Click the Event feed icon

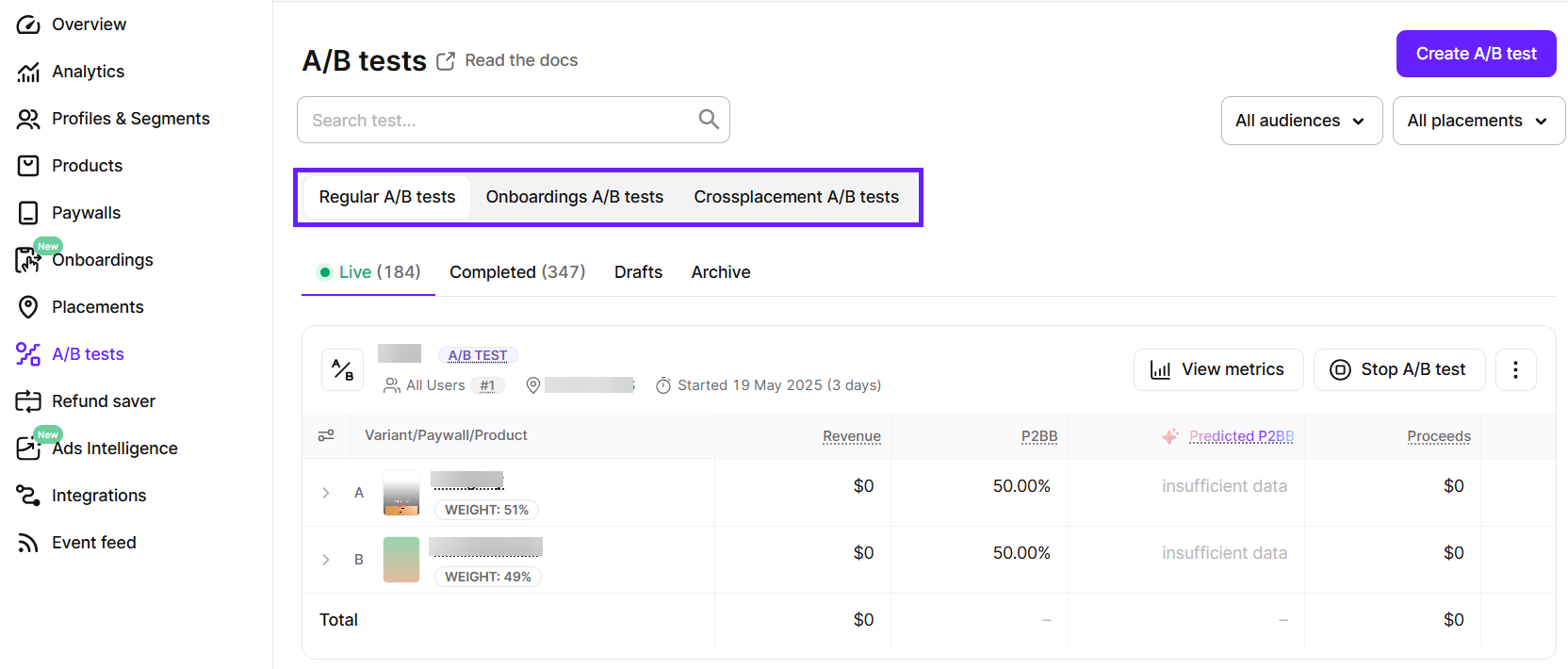pyautogui.click(x=28, y=543)
